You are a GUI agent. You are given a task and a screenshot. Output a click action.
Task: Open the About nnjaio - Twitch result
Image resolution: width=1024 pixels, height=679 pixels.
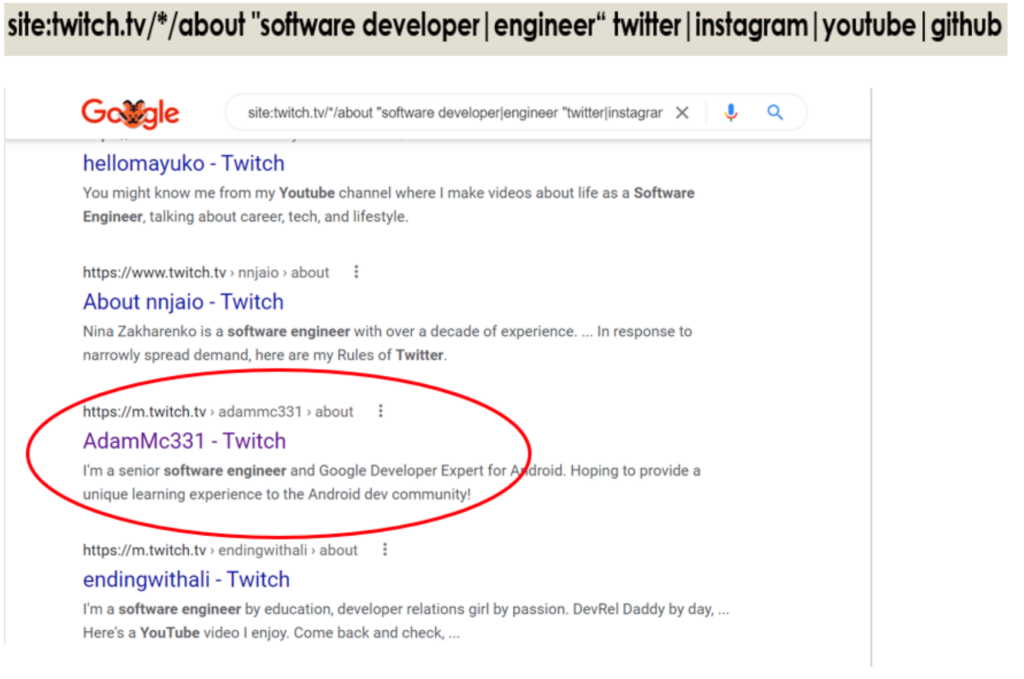pyautogui.click(x=183, y=302)
